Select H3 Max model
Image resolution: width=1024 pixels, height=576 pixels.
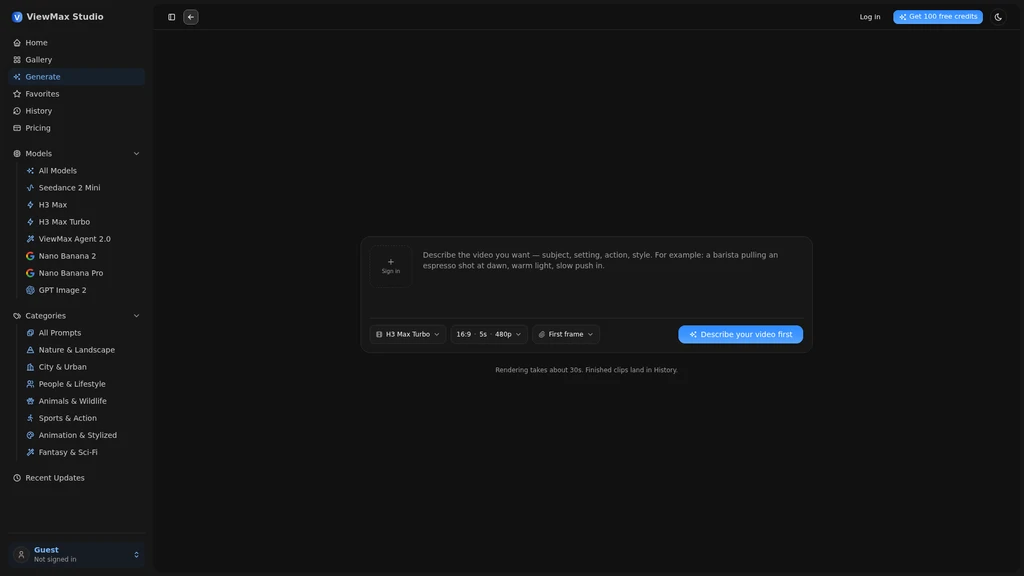pyautogui.click(x=83, y=204)
